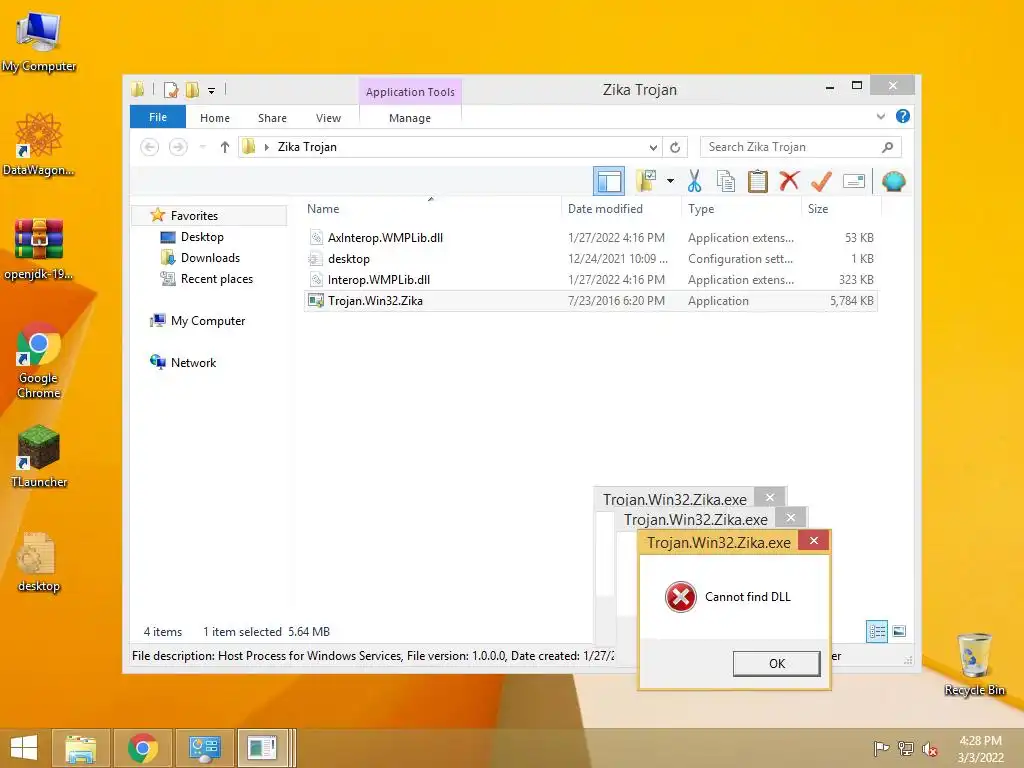Open the File menu
1024x768 pixels.
point(158,117)
